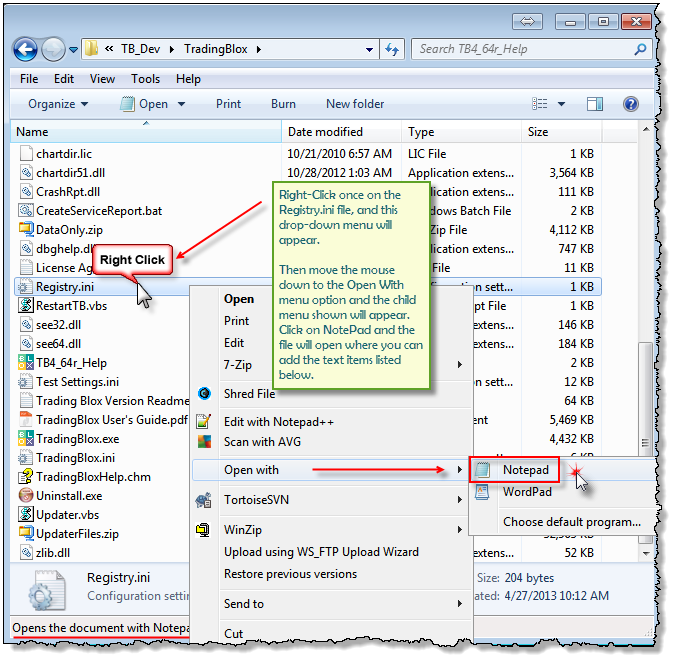
Task: Sort by Date modified column header
Action: 342,132
